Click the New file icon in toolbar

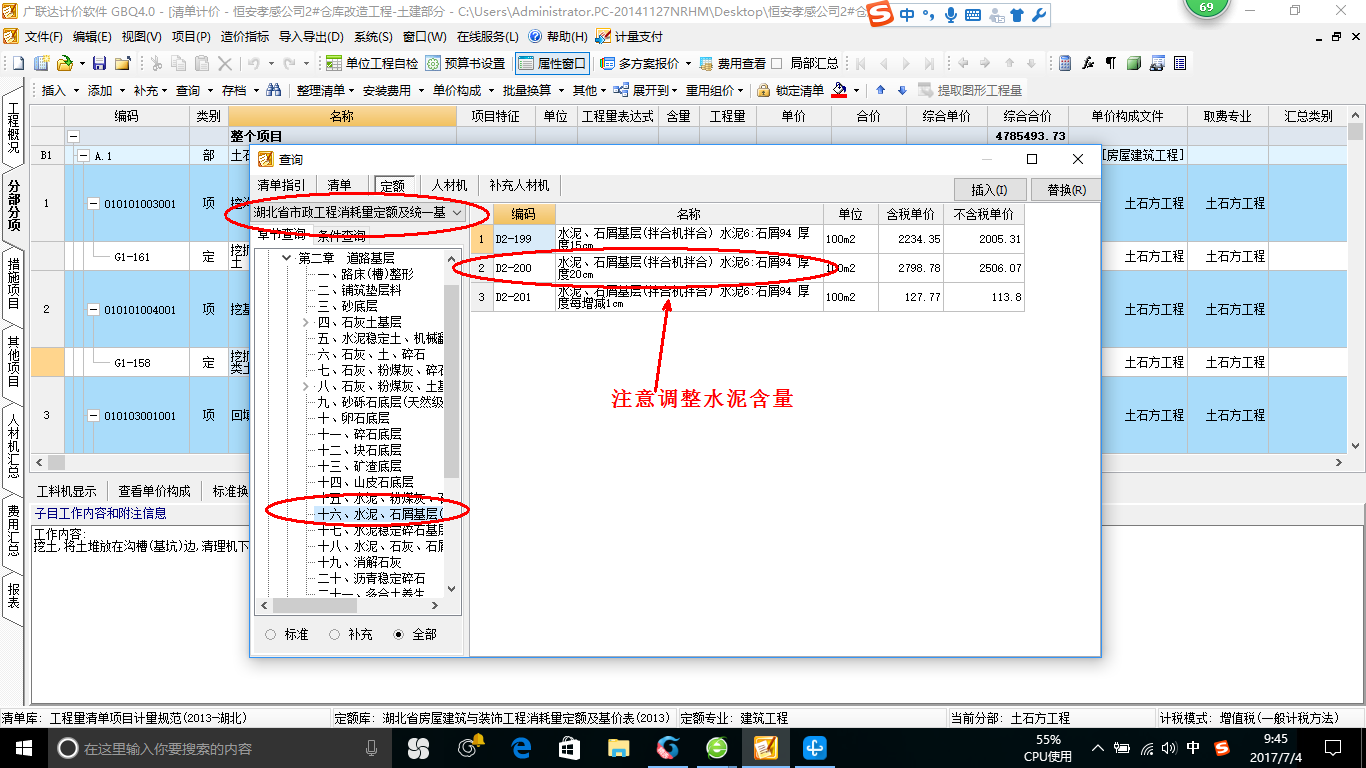pos(18,63)
